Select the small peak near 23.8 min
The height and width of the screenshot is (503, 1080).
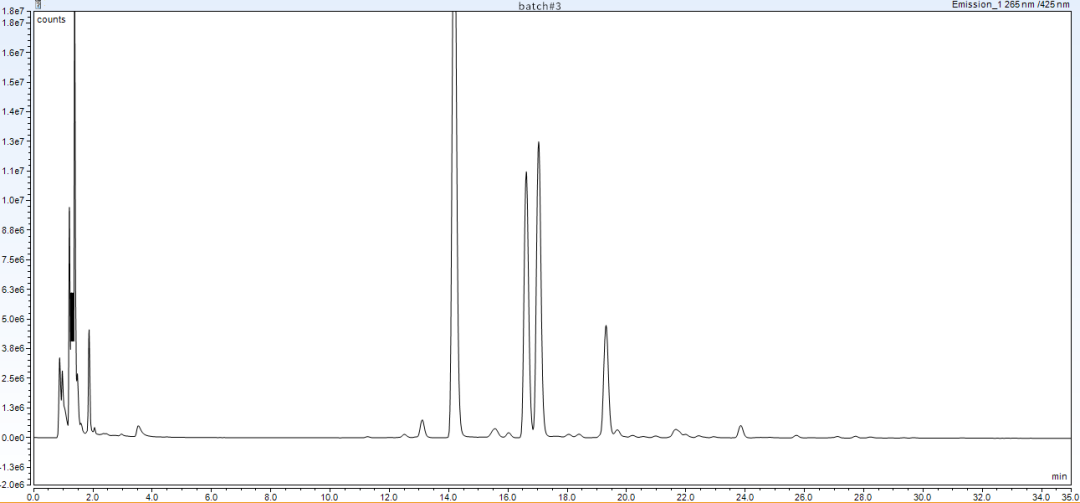pyautogui.click(x=741, y=427)
